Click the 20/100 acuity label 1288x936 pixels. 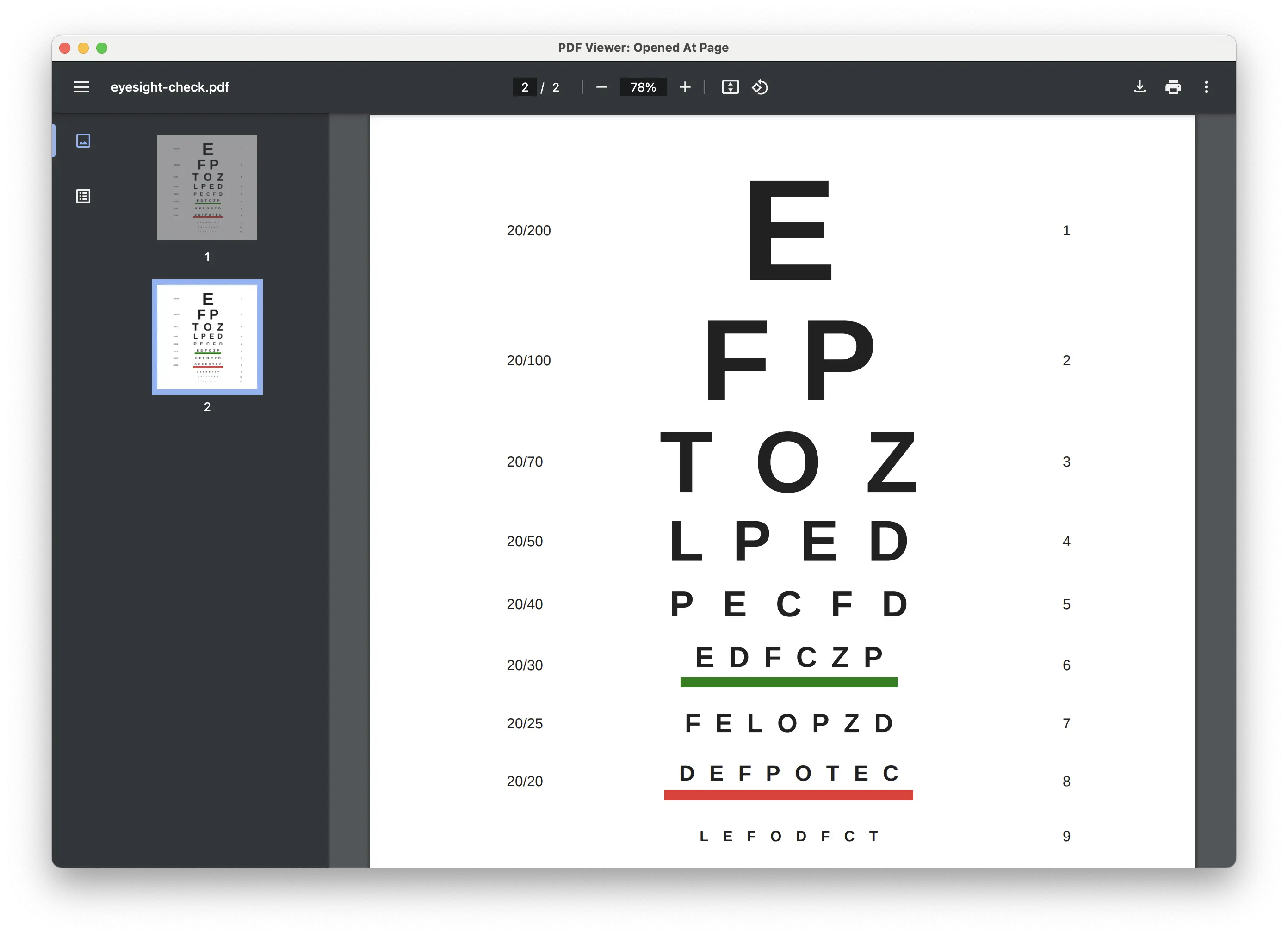[x=529, y=360]
